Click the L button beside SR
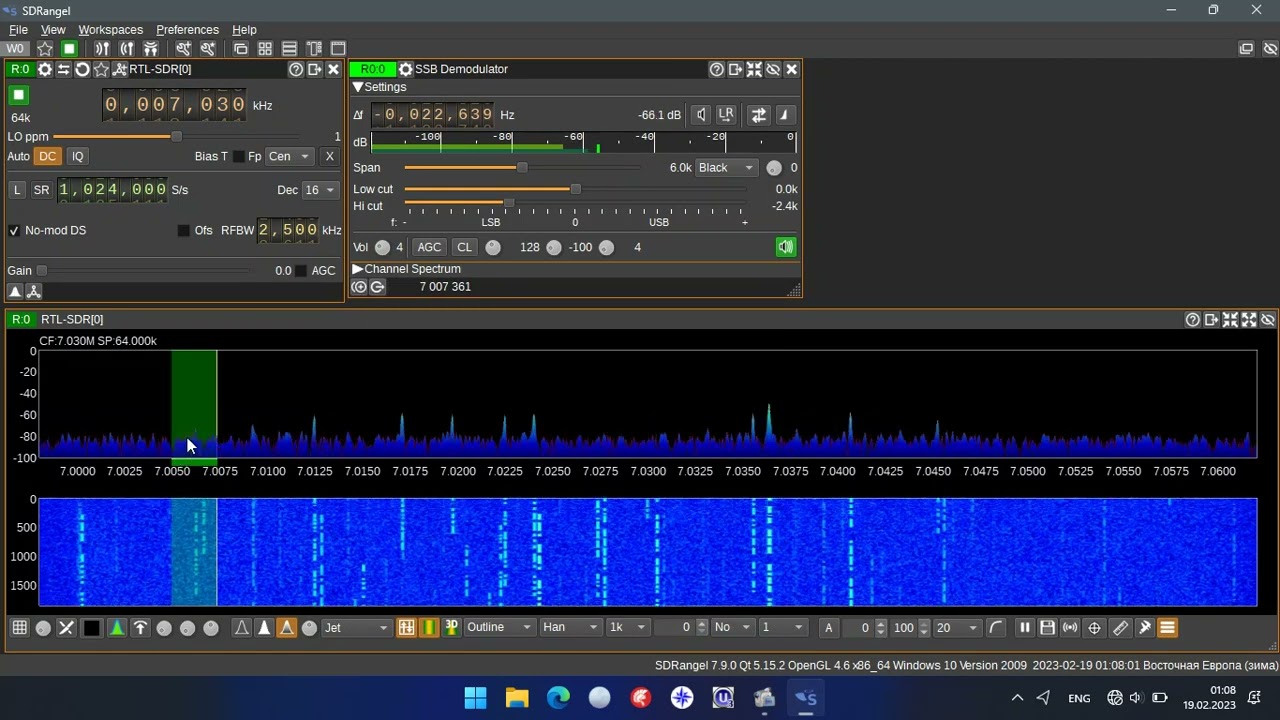Viewport: 1280px width, 720px height. click(x=17, y=190)
